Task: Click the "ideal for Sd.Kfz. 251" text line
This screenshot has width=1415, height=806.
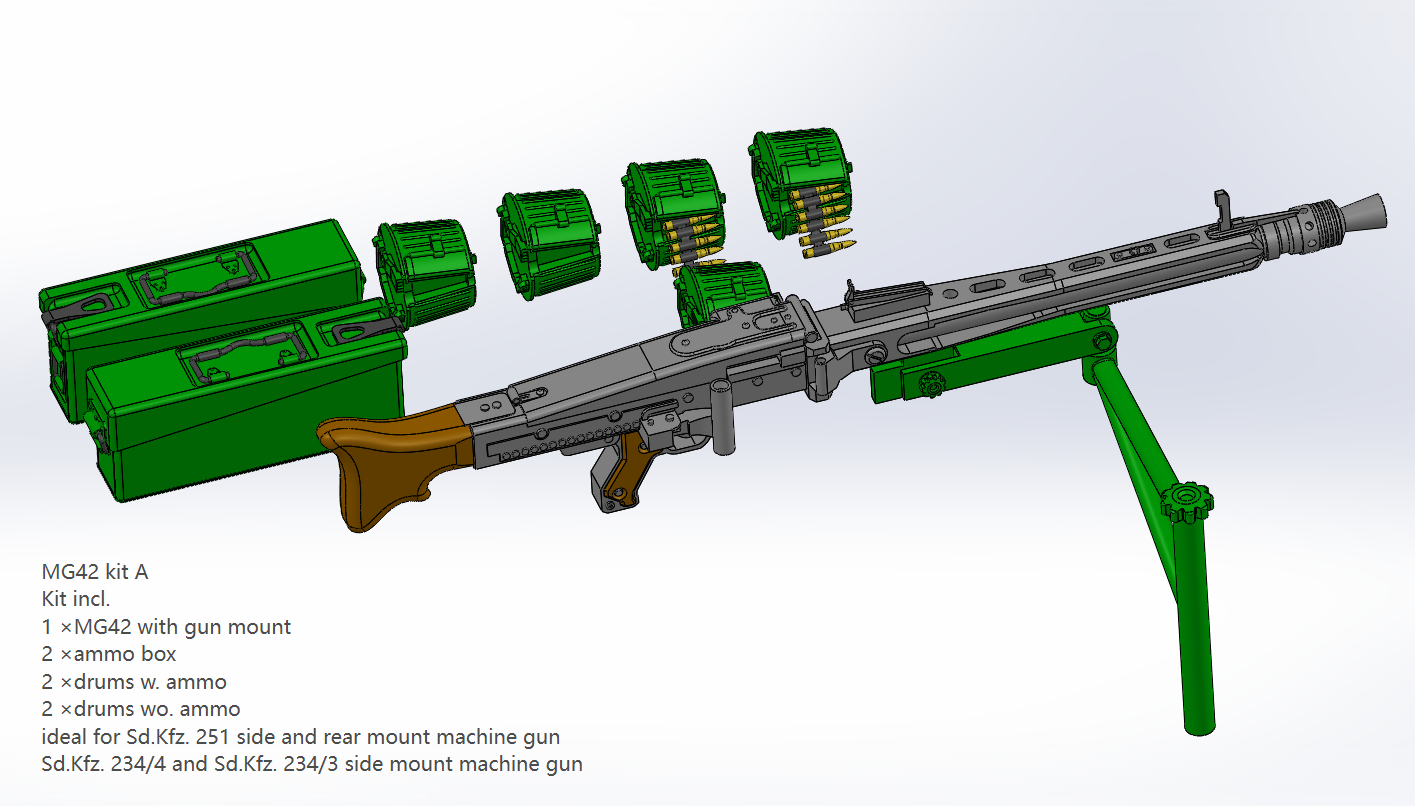Action: 301,737
